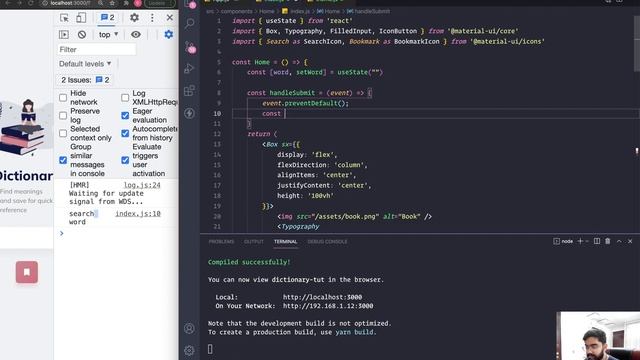This screenshot has height=360, width=640.
Task: Select the node terminal shell label
Action: (x=563, y=241)
